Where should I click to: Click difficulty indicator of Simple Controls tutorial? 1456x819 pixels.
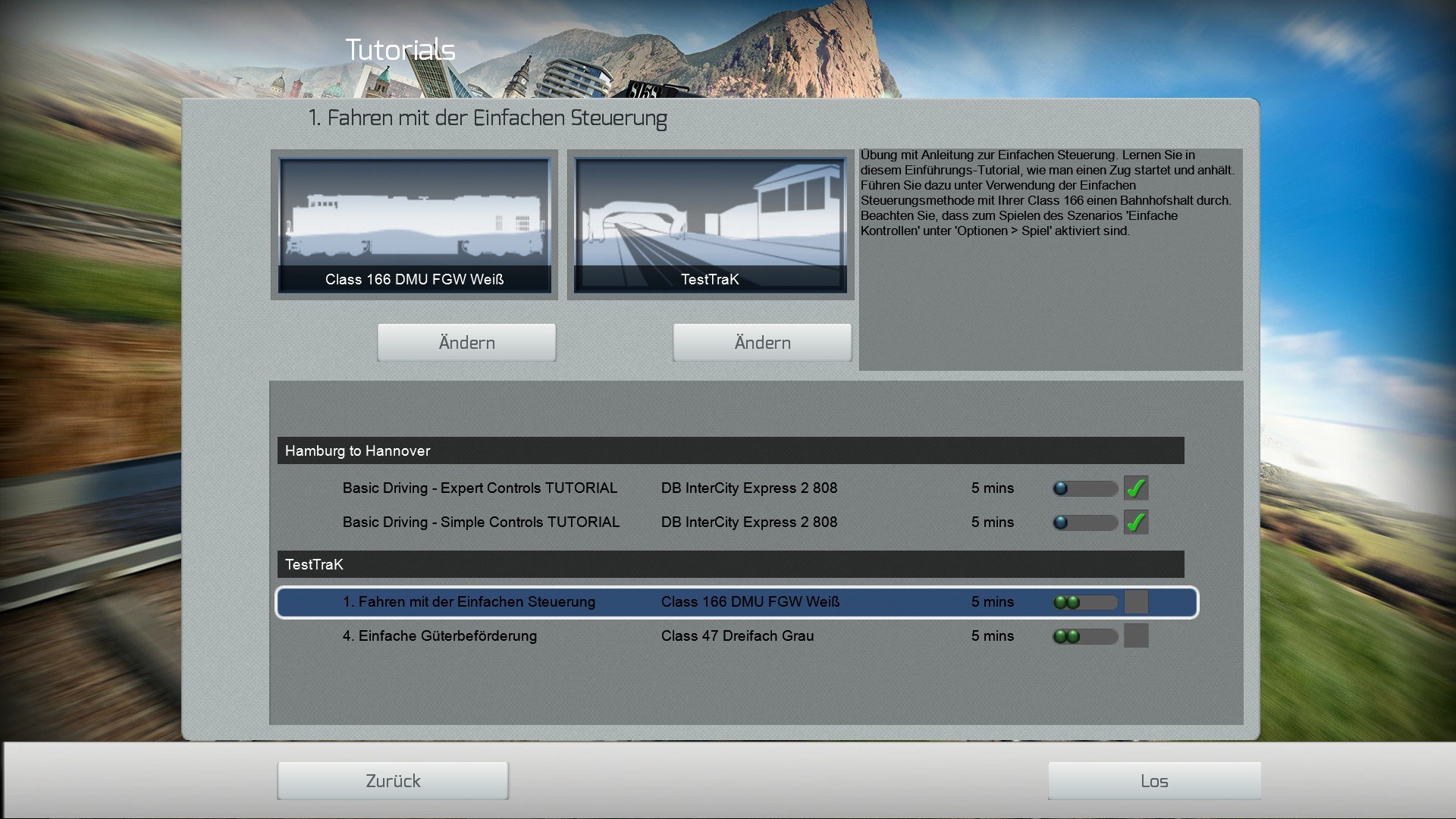(x=1084, y=522)
